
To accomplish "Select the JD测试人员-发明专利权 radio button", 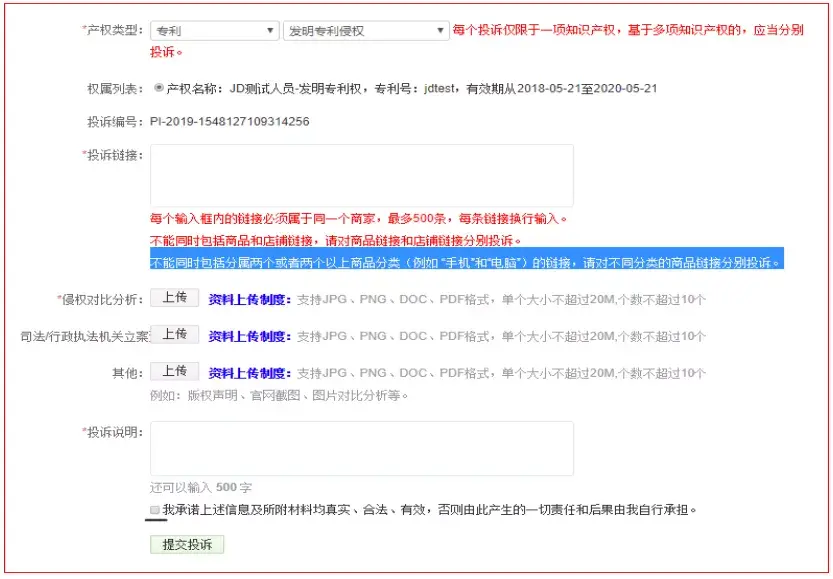I will (158, 88).
